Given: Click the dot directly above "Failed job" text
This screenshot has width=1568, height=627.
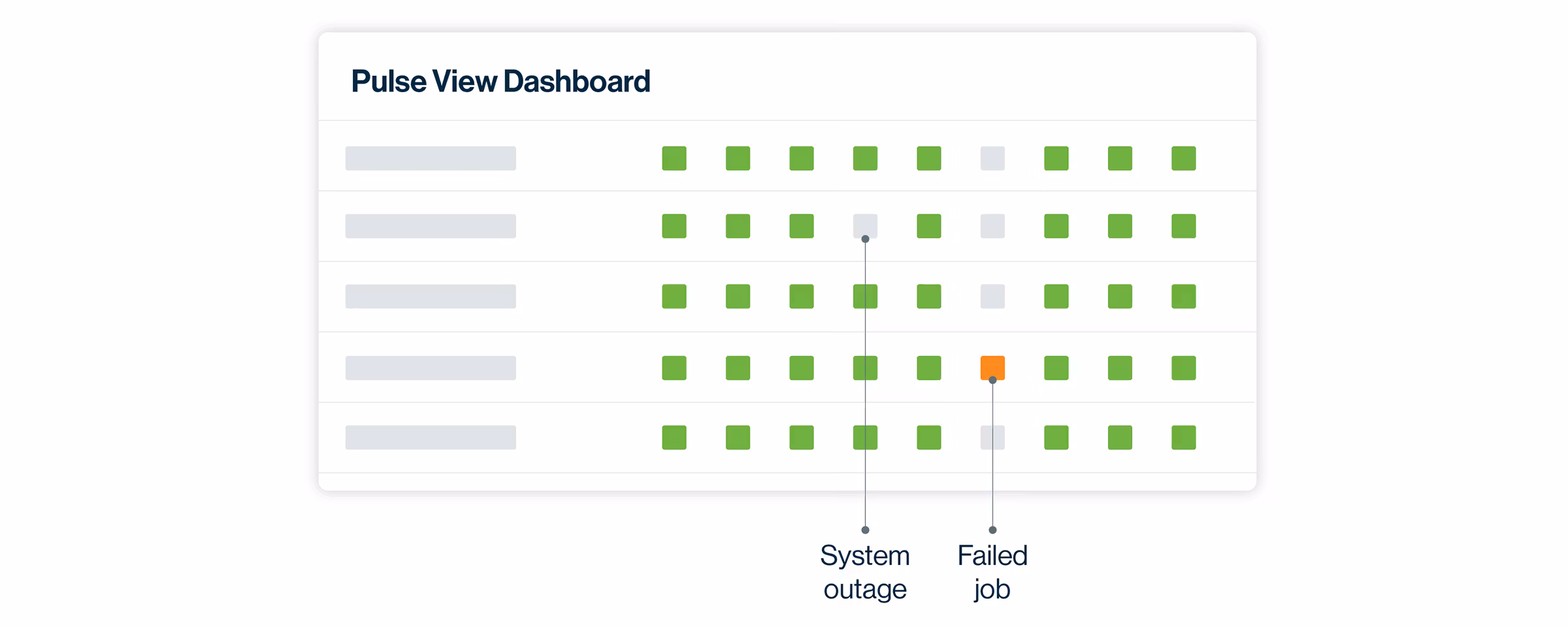Looking at the screenshot, I should (x=992, y=530).
